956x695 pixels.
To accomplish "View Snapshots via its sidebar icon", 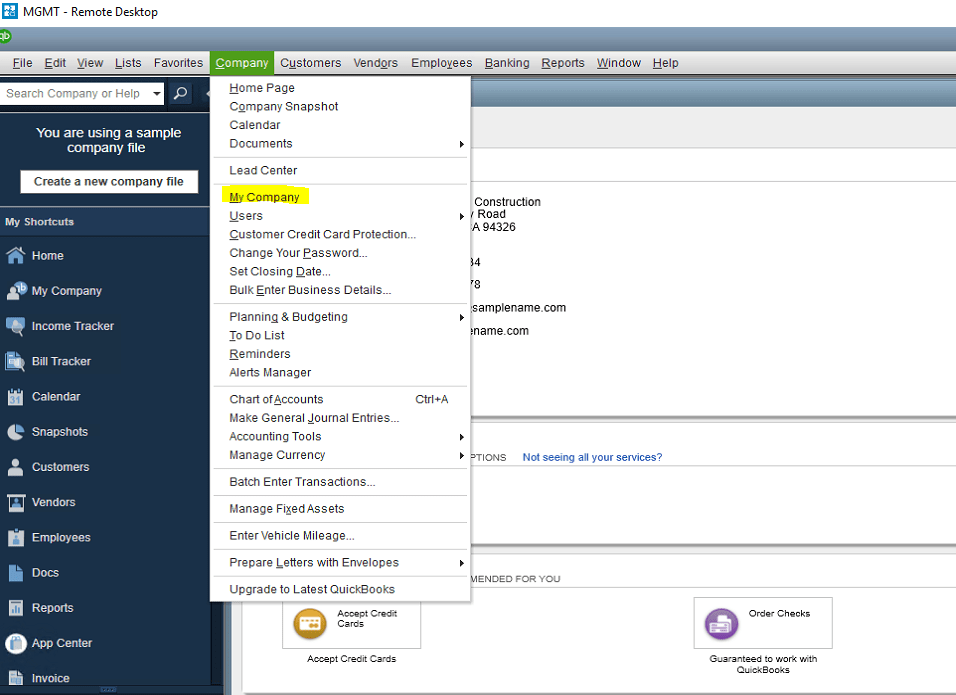I will click(x=58, y=432).
